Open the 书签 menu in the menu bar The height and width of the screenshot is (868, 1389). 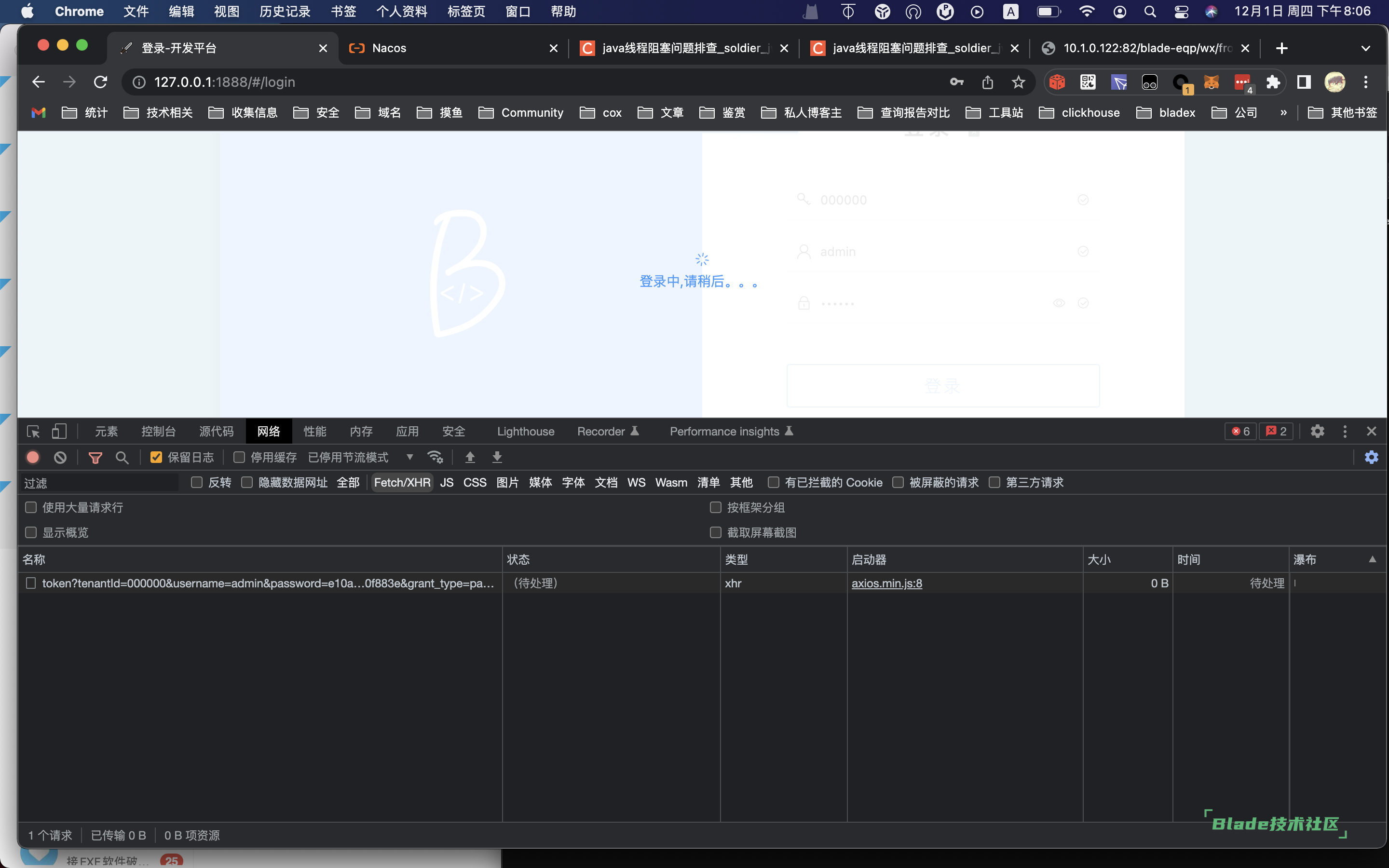343,12
